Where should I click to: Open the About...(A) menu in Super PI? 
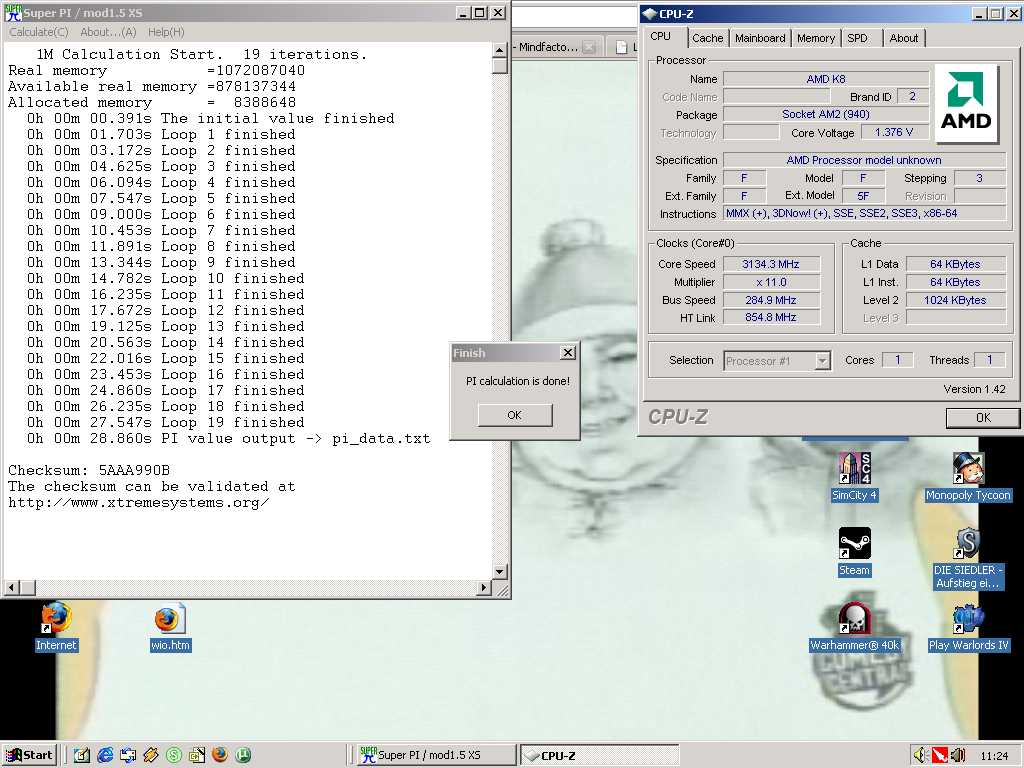(108, 32)
